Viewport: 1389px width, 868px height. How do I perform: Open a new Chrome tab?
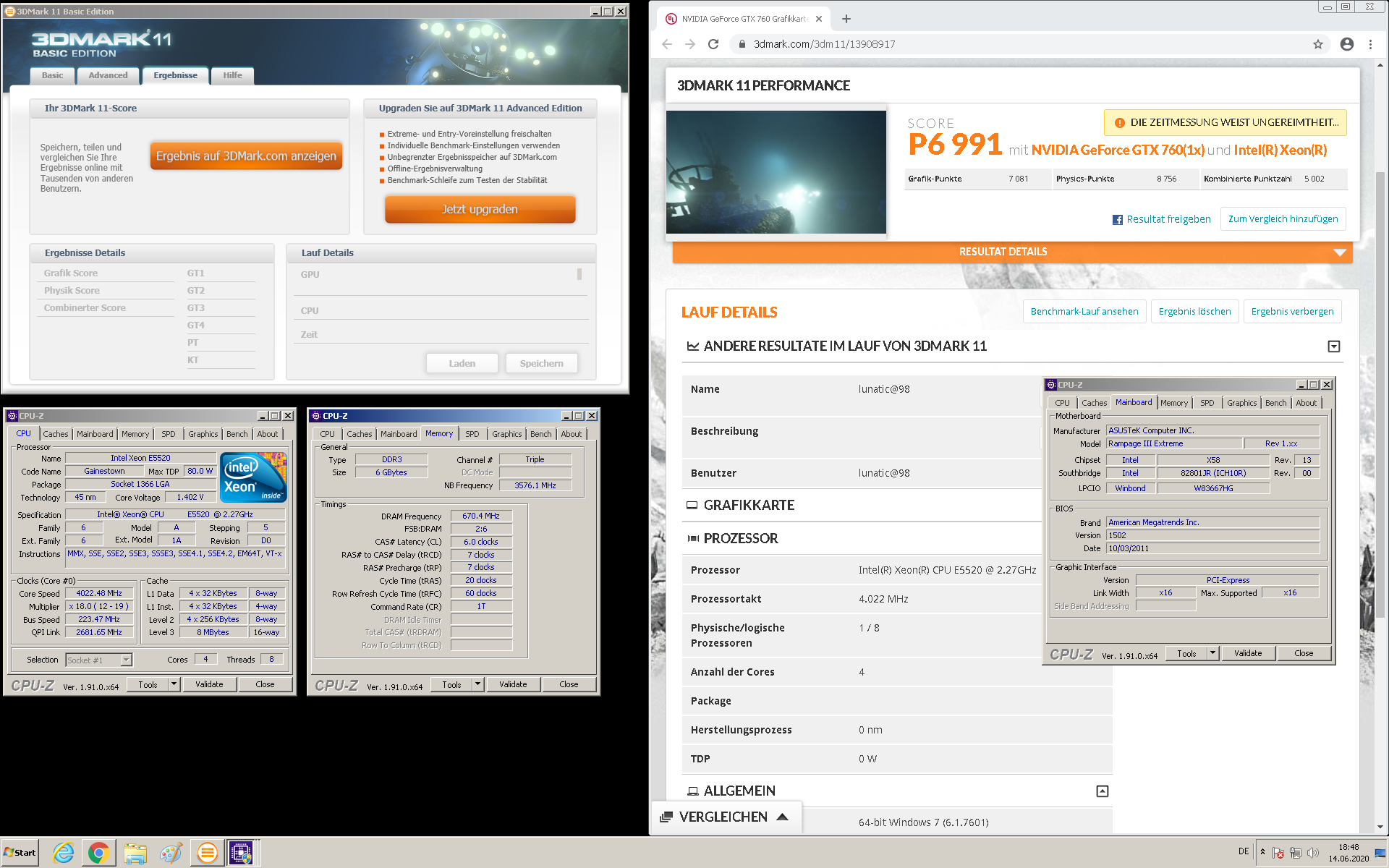tap(846, 19)
